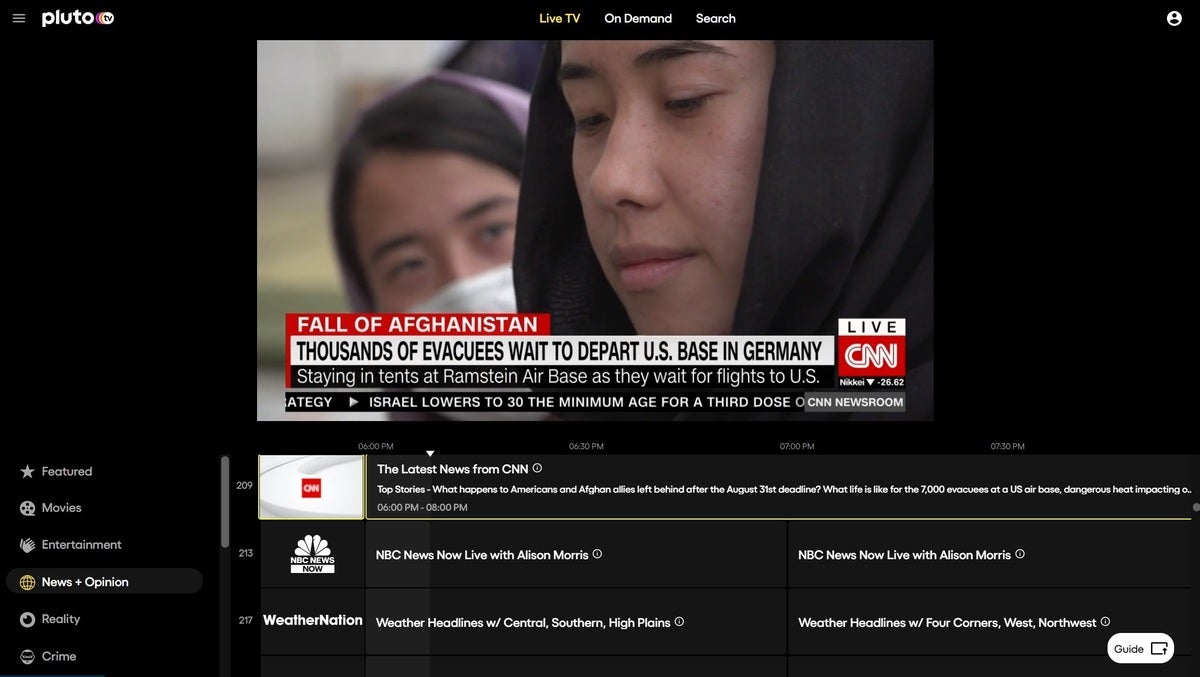Show info for second NBC News Now program
Viewport: 1200px width, 677px height.
click(x=1020, y=554)
